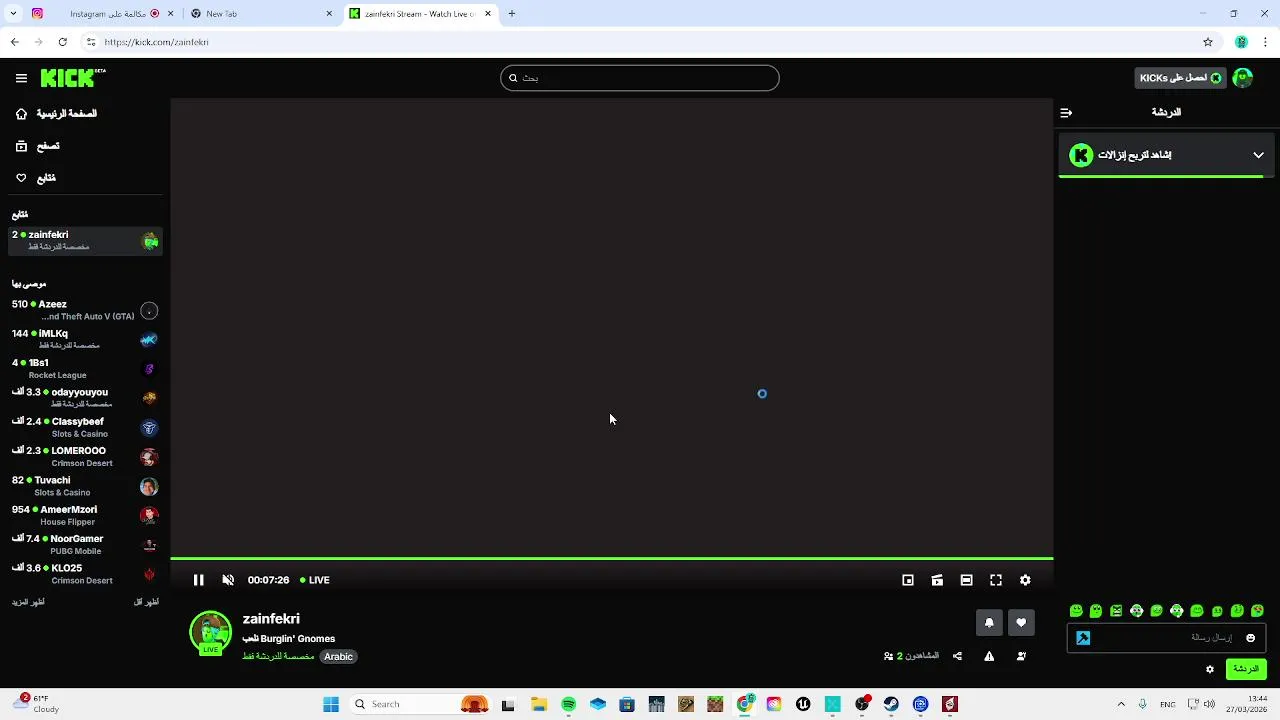
Task: Toggle notification bell for zainfekri
Action: (989, 622)
